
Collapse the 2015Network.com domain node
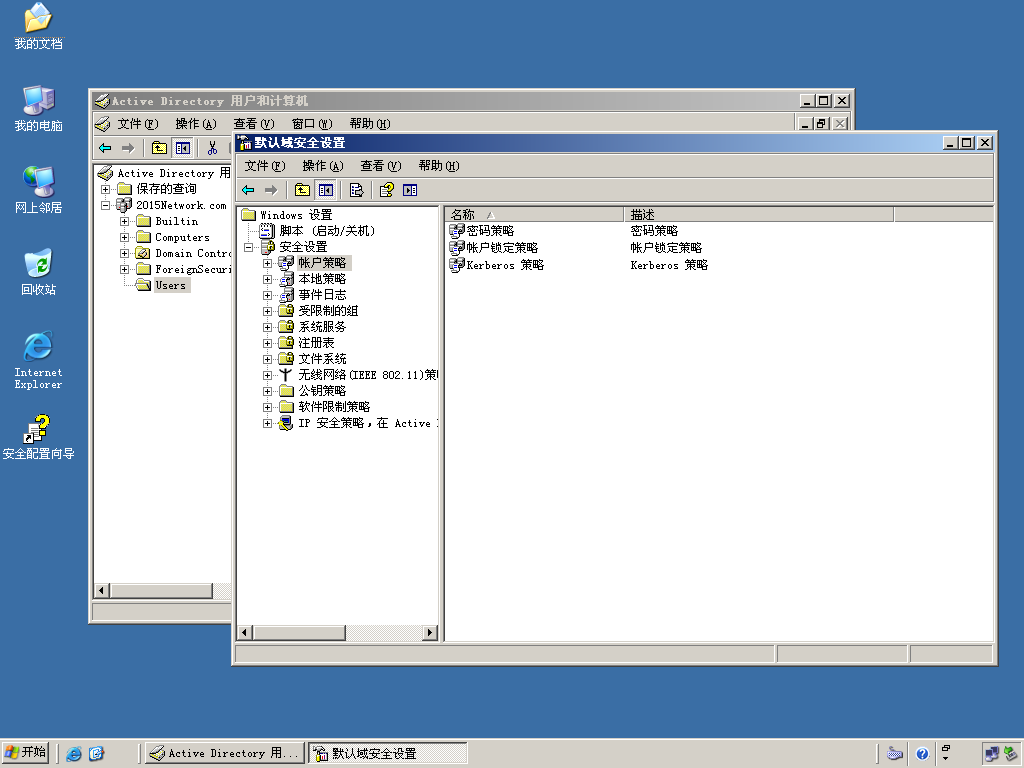pyautogui.click(x=105, y=205)
